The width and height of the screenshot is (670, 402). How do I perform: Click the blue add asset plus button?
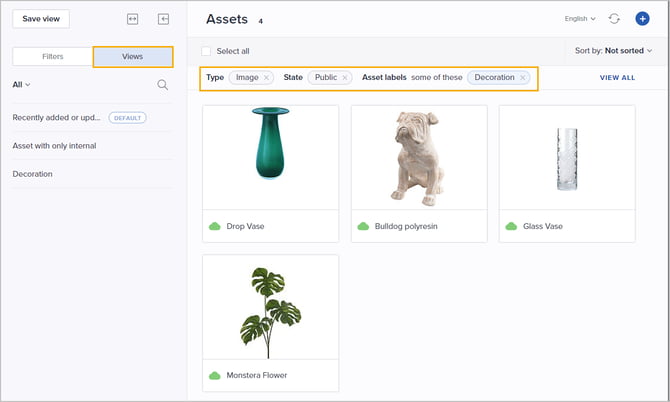[x=642, y=19]
